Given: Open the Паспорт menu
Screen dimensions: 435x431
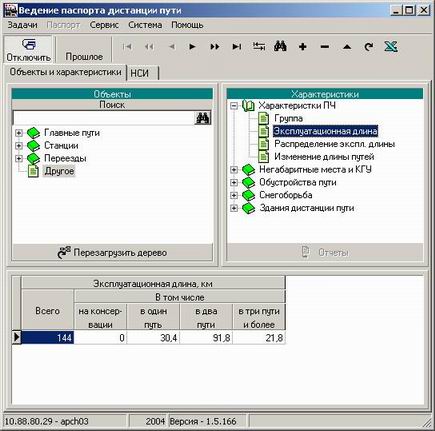Looking at the screenshot, I should pos(63,25).
